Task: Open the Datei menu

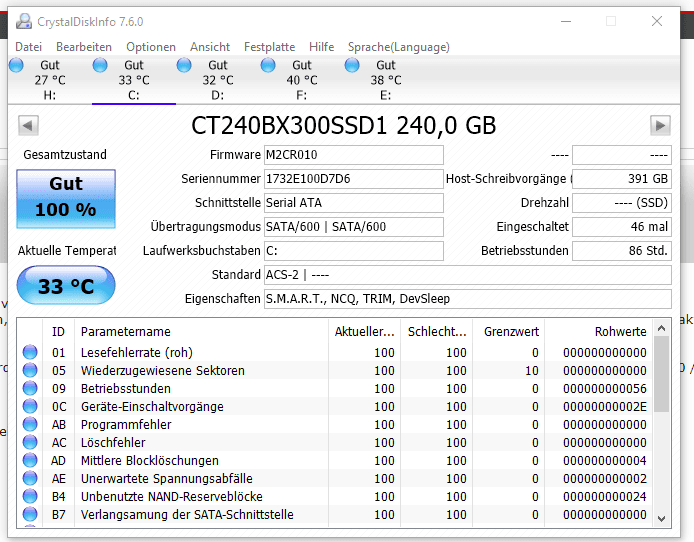Action: point(28,47)
